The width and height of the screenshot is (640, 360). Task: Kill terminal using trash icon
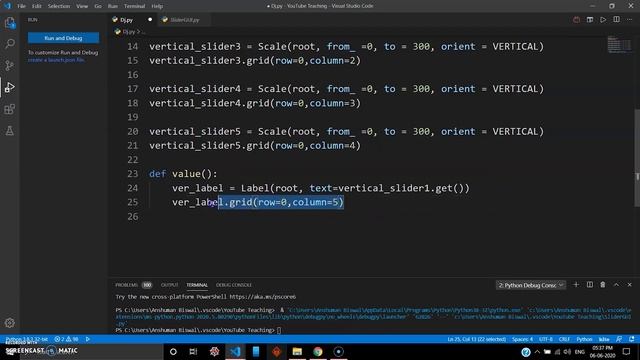point(603,285)
